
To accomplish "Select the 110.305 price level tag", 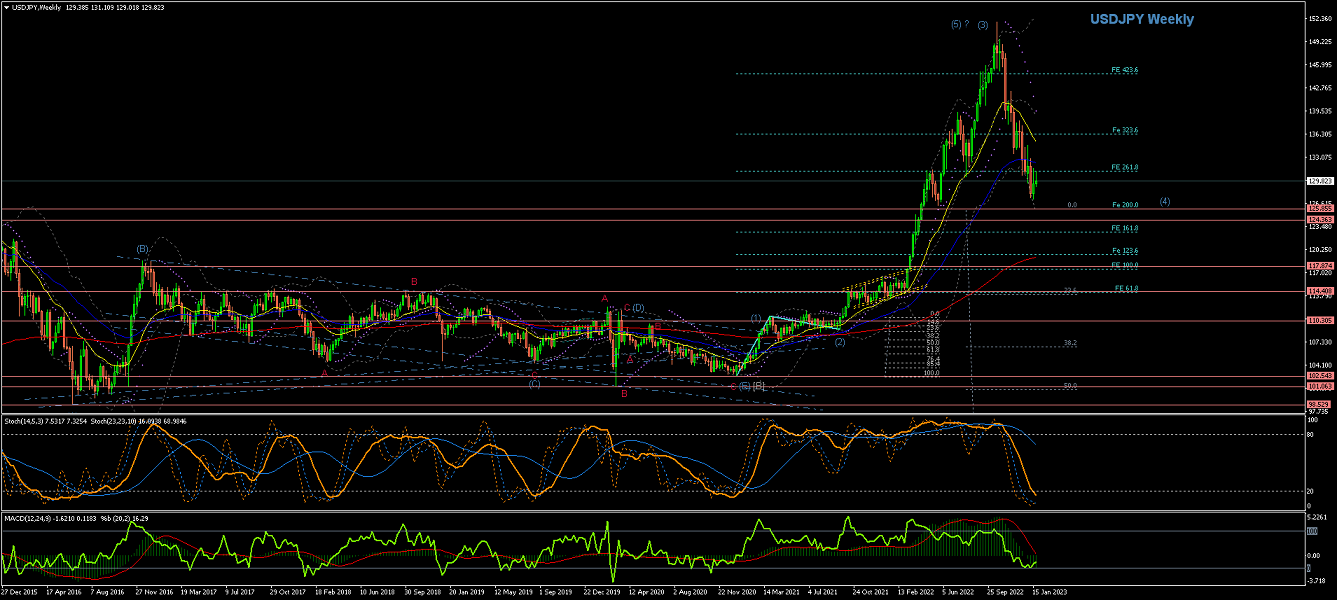I will [x=1320, y=321].
